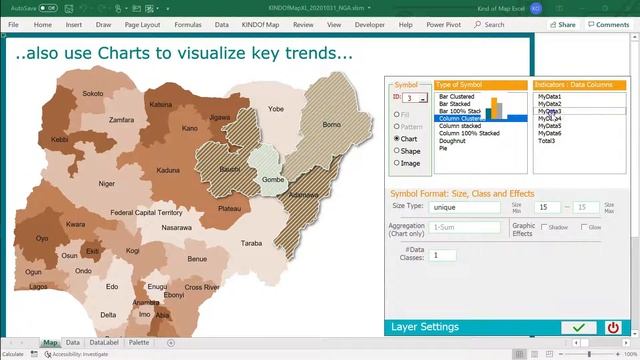The width and height of the screenshot is (640, 360).
Task: Select MyData2 indicator column
Action: click(549, 104)
